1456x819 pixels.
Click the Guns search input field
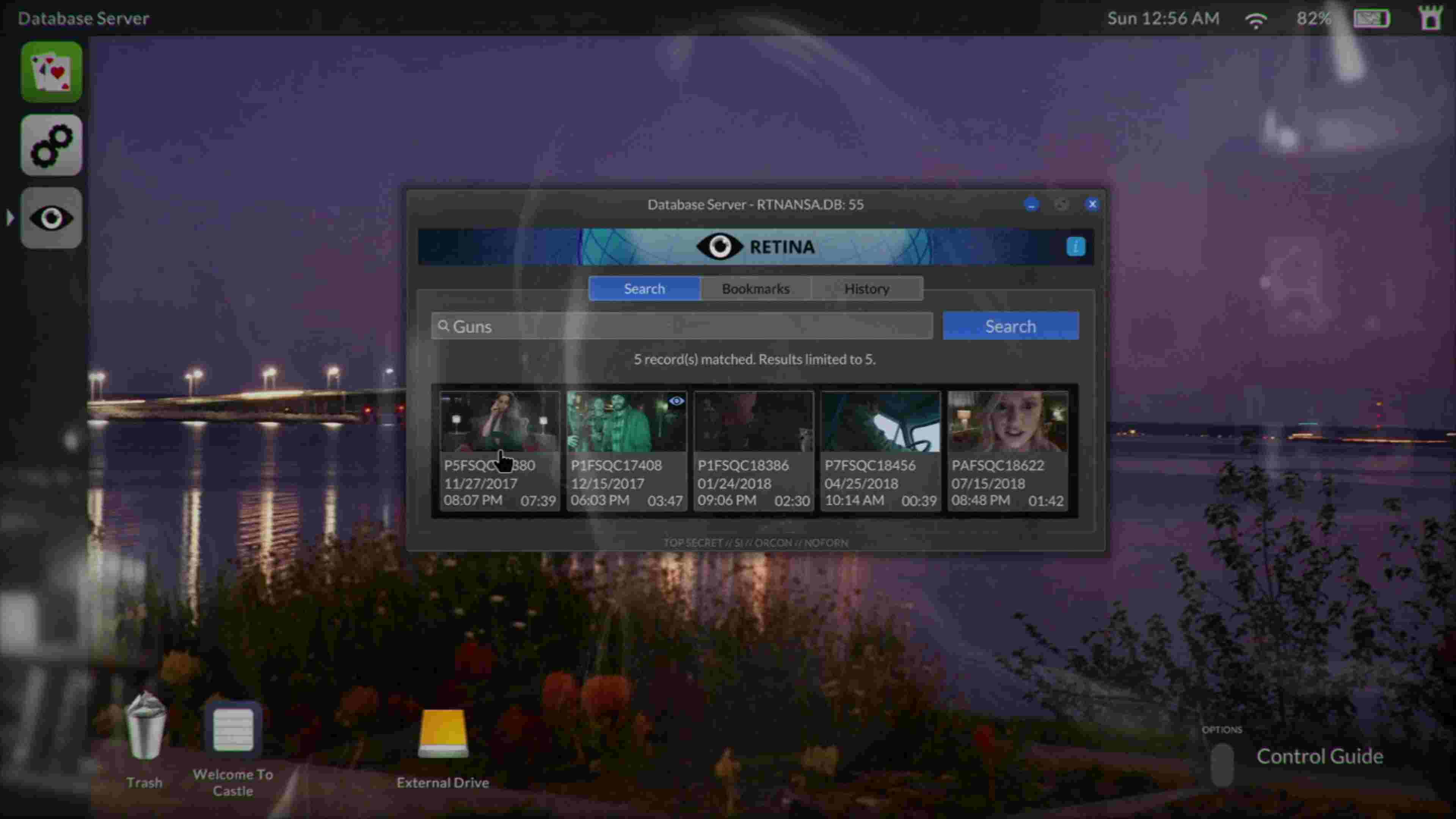[x=682, y=326]
